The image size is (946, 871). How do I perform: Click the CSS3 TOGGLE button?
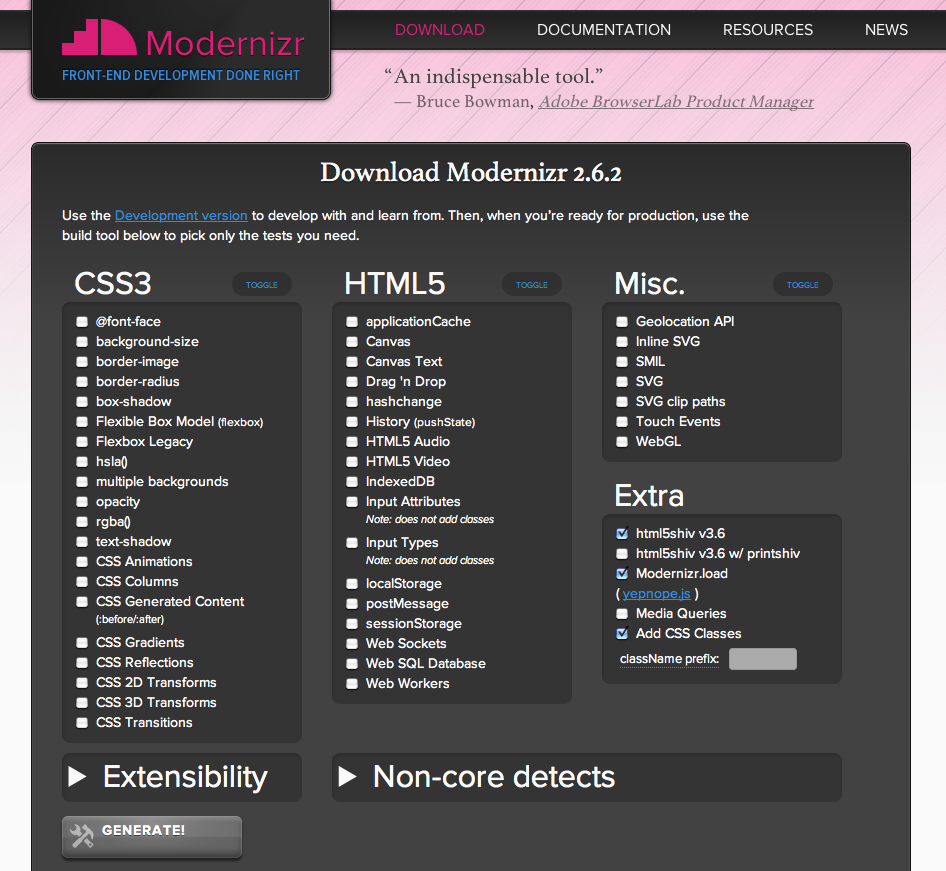[x=262, y=285]
